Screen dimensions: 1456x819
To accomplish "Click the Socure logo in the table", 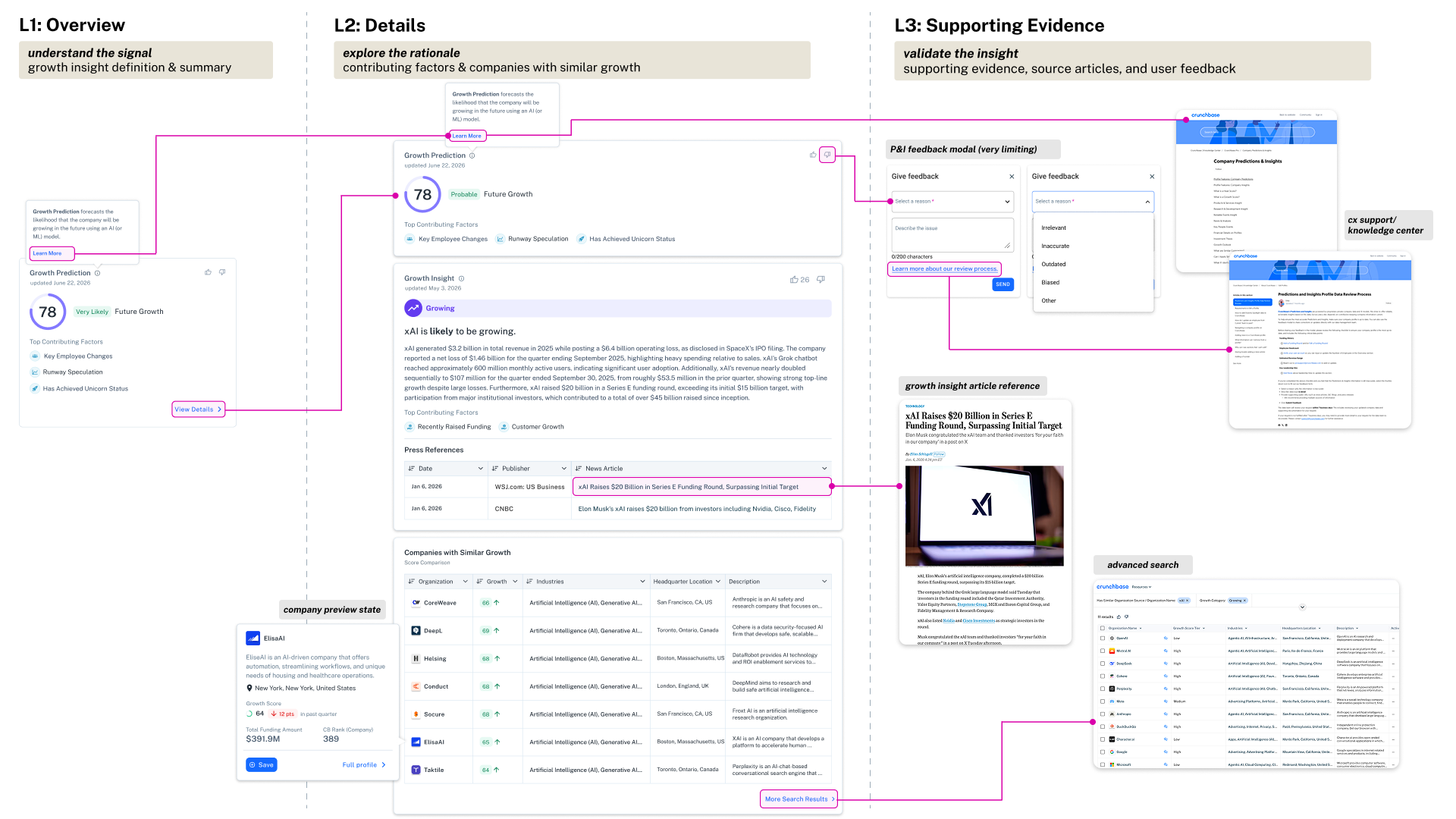I will coord(416,714).
